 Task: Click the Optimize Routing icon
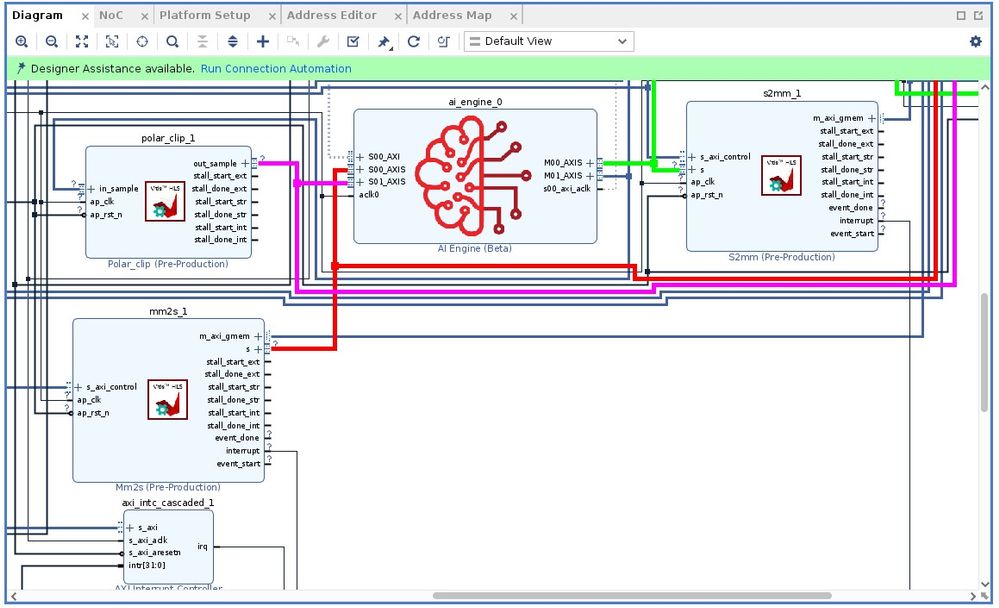(443, 41)
